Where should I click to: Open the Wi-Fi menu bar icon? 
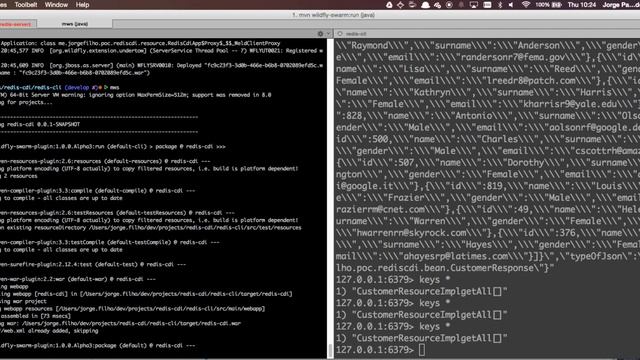click(526, 5)
